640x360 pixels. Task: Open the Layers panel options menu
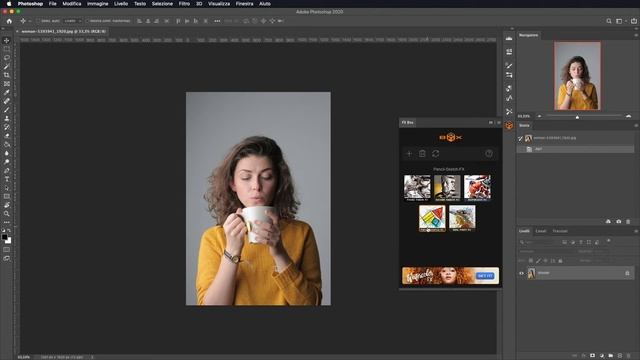636,231
